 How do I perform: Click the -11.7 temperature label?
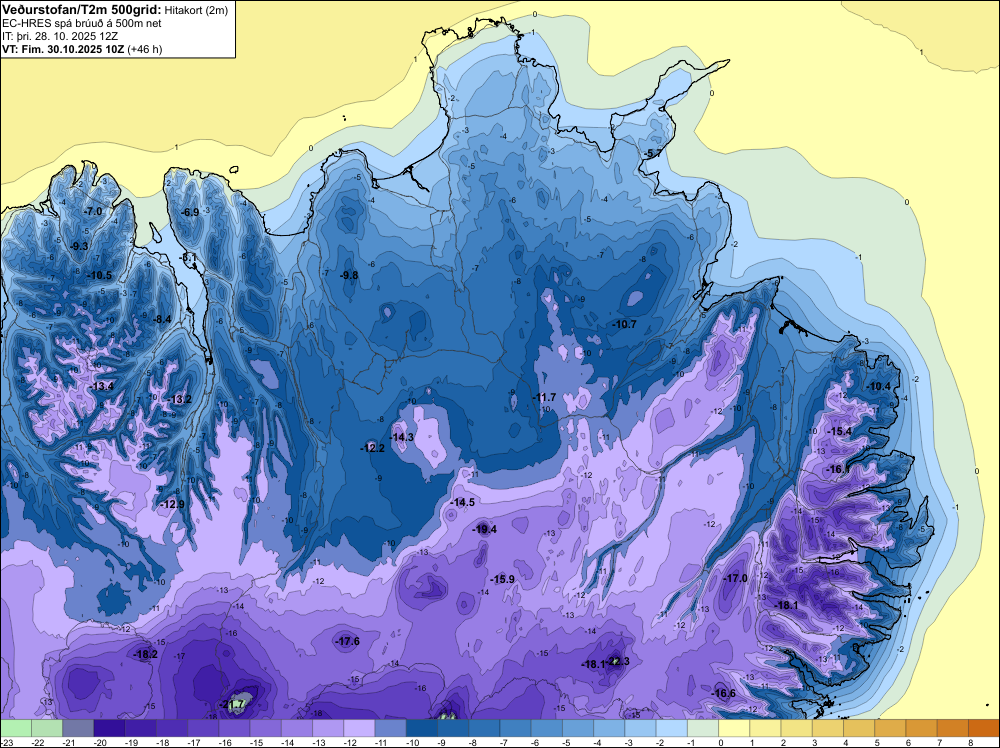545,397
